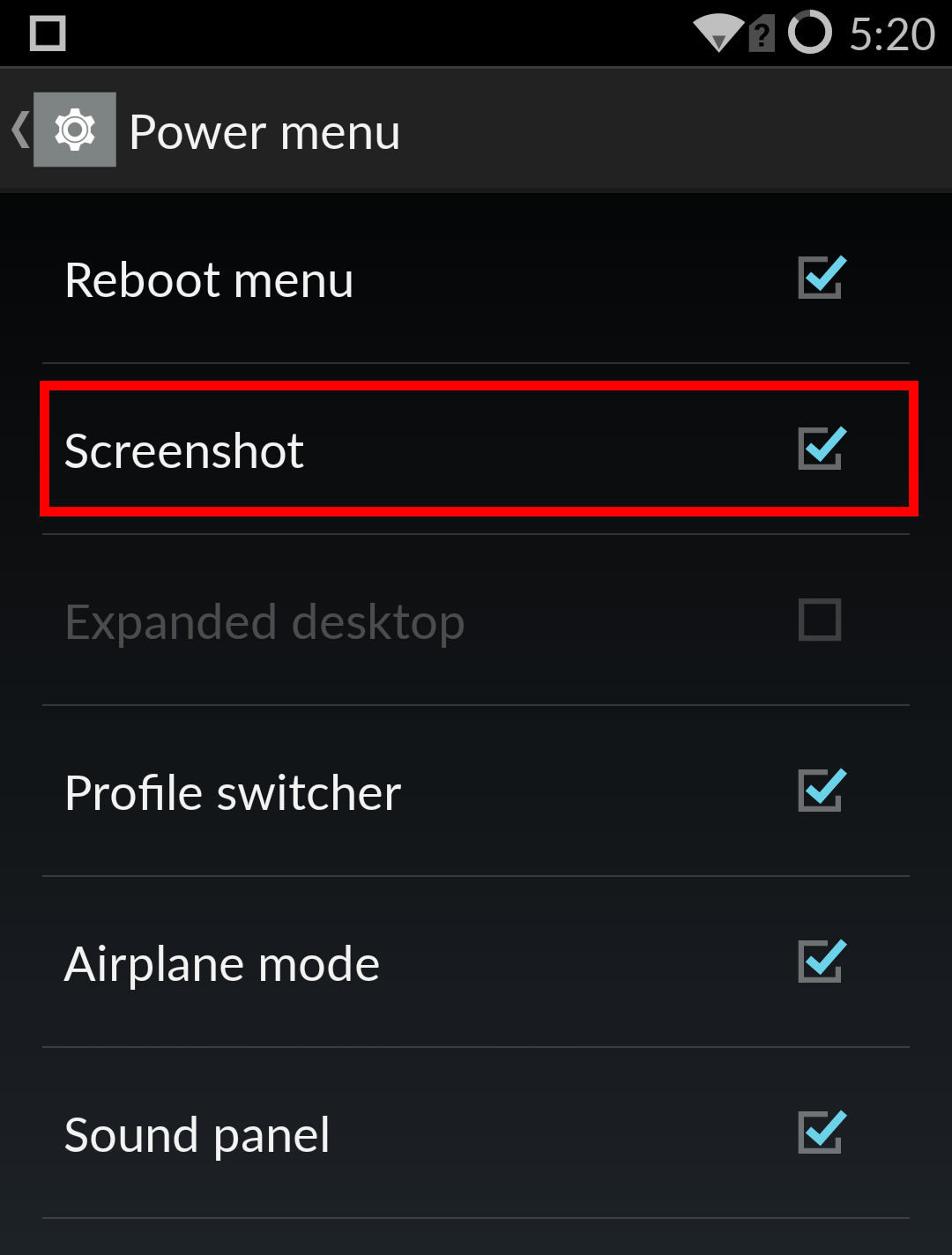Go back using the left chevron arrow

coord(19,130)
